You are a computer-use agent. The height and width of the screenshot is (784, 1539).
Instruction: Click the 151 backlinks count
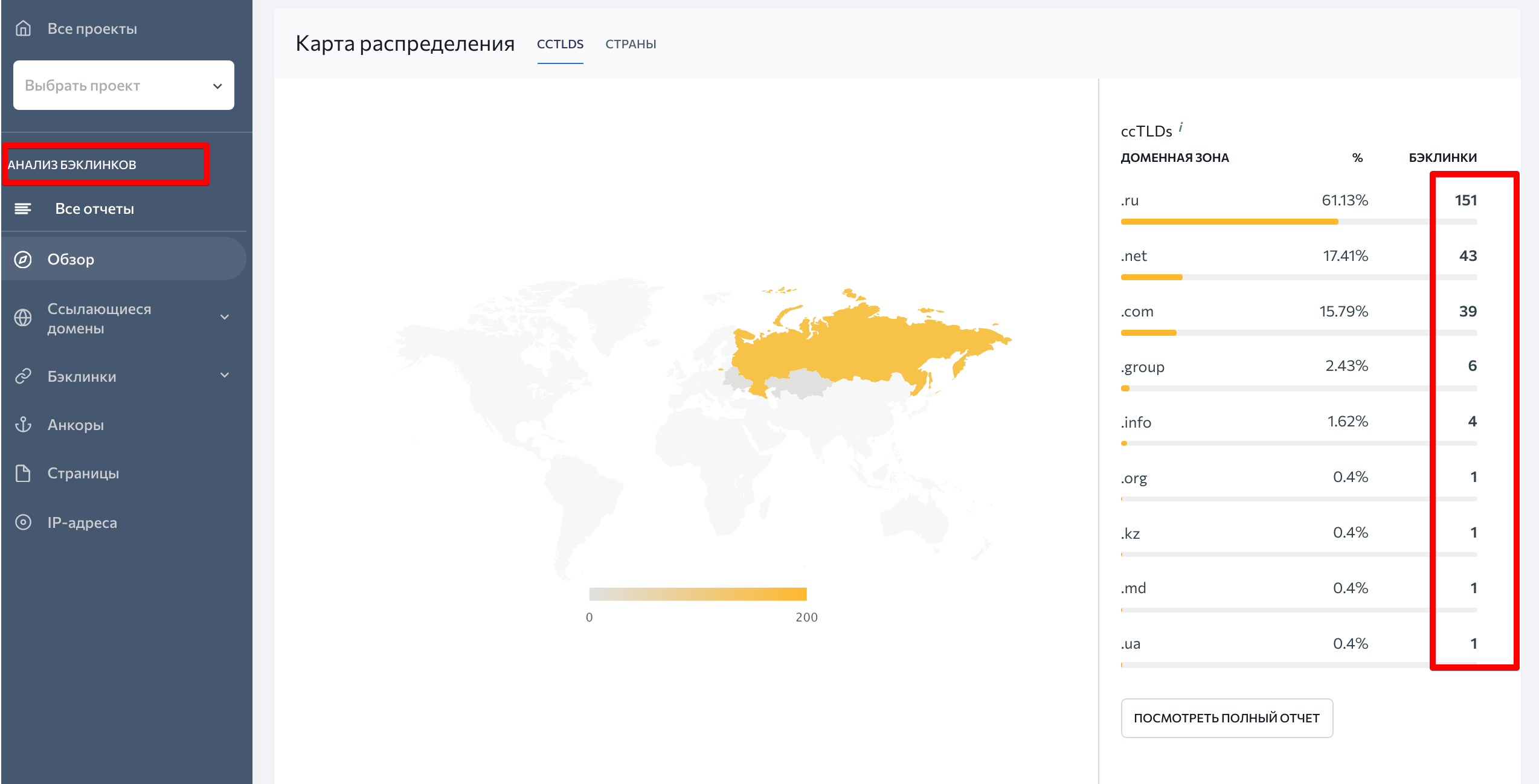(x=1465, y=201)
